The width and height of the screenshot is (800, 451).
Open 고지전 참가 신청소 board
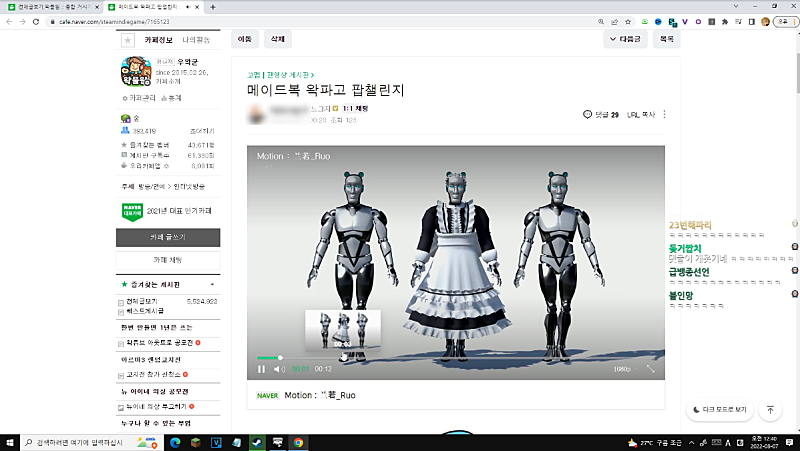click(154, 374)
